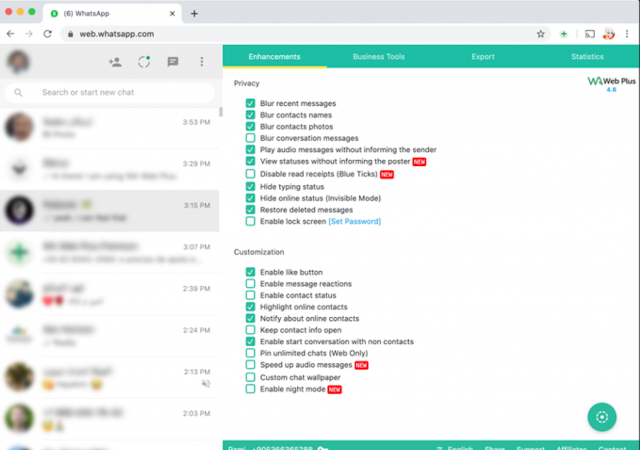Open the chat from 3:07 PM
The width and height of the screenshot is (640, 450).
109,252
